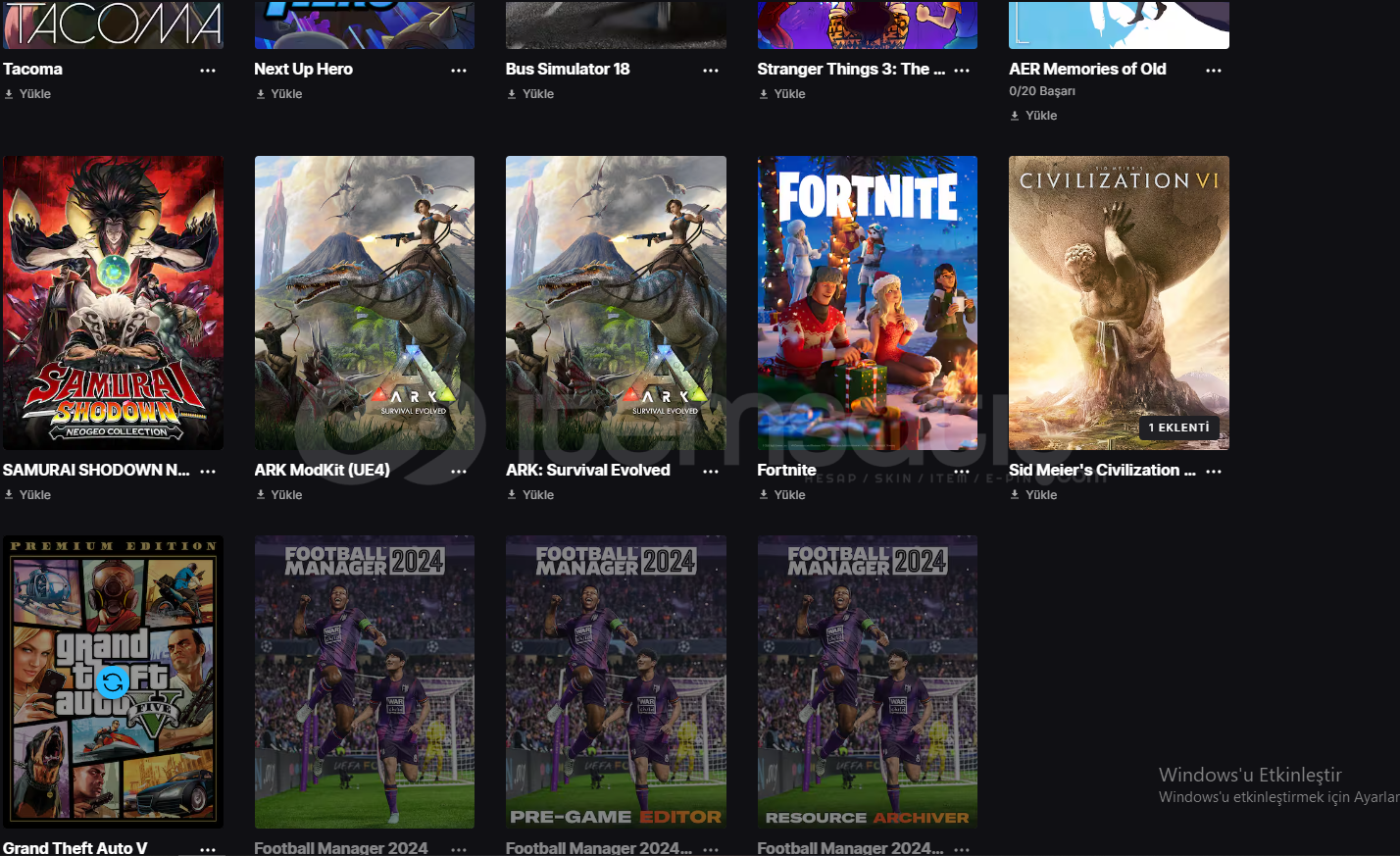This screenshot has height=856, width=1400.
Task: Open the three-dot menu for Next Up Hero
Action: coord(459,71)
